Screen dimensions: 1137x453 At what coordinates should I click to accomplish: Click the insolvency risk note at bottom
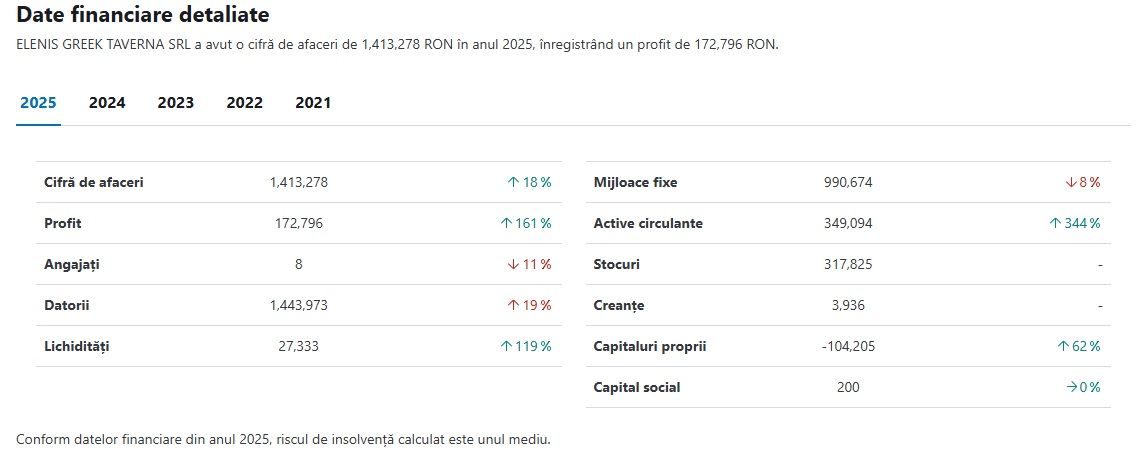tap(284, 439)
